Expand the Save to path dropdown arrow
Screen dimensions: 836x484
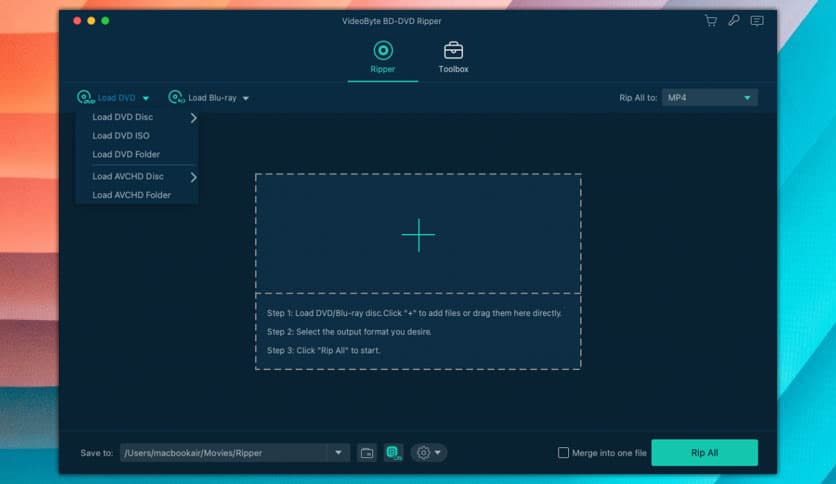338,453
